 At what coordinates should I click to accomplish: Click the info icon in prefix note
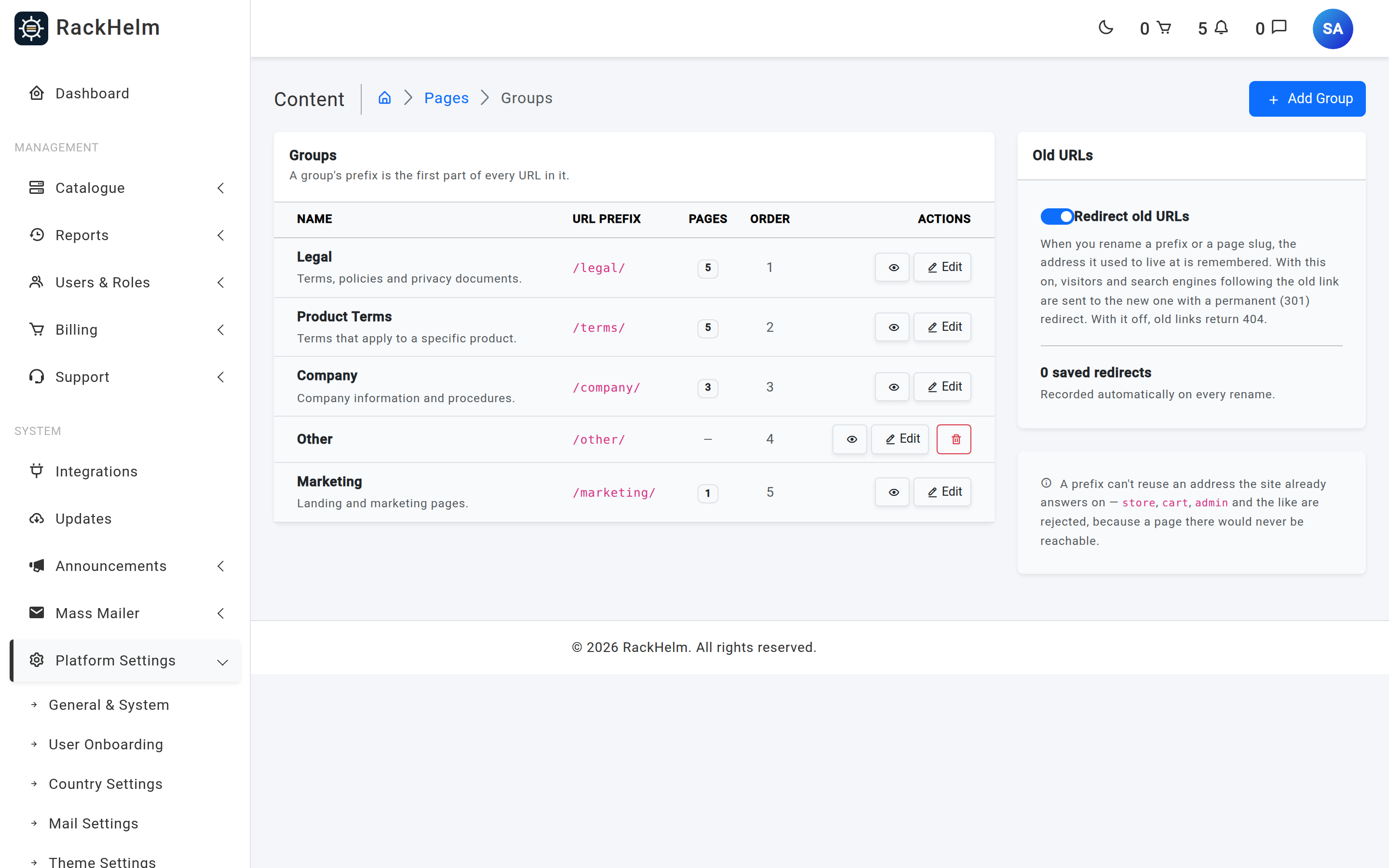(1047, 483)
